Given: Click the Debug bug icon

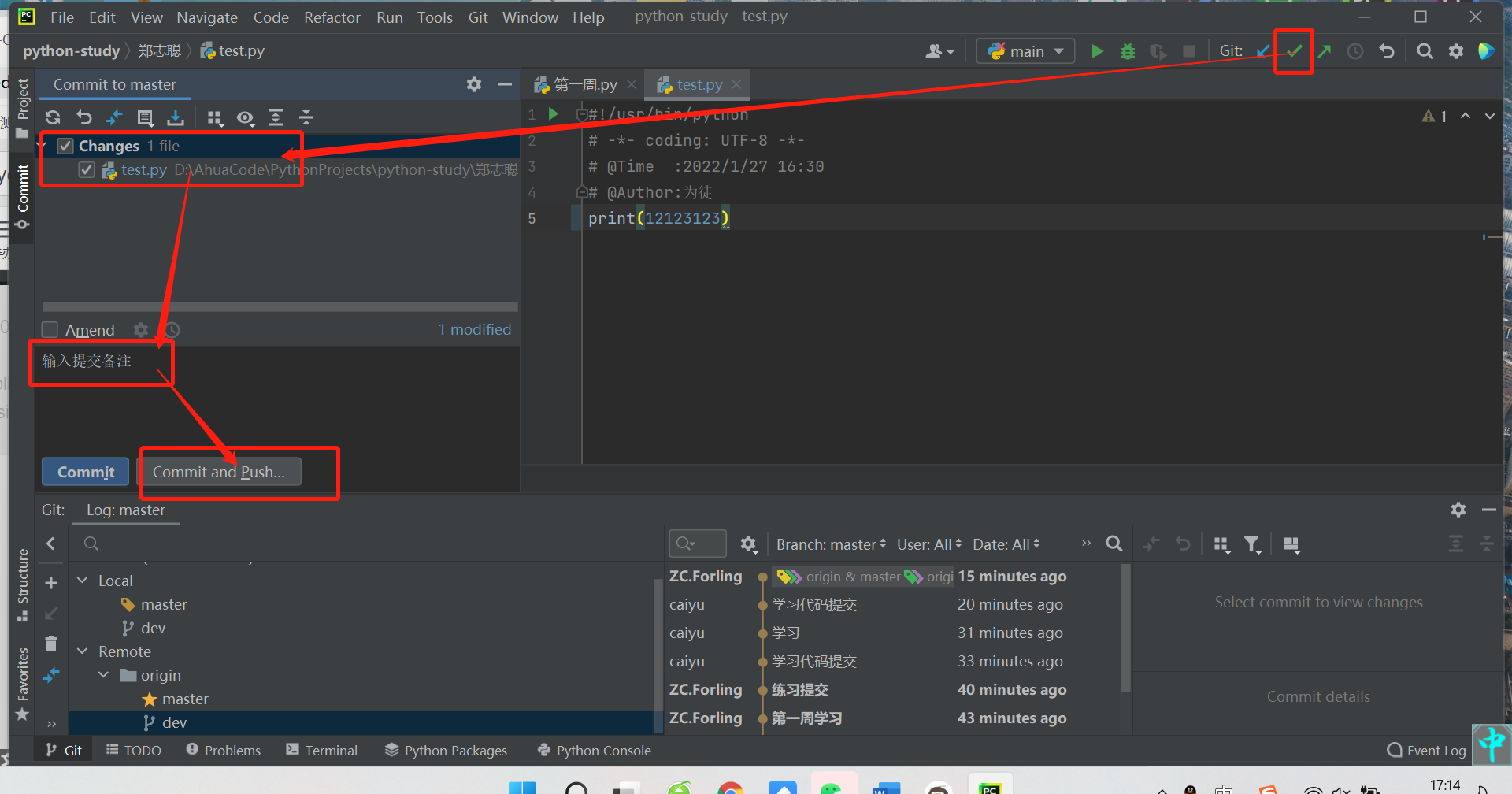Looking at the screenshot, I should tap(1128, 51).
